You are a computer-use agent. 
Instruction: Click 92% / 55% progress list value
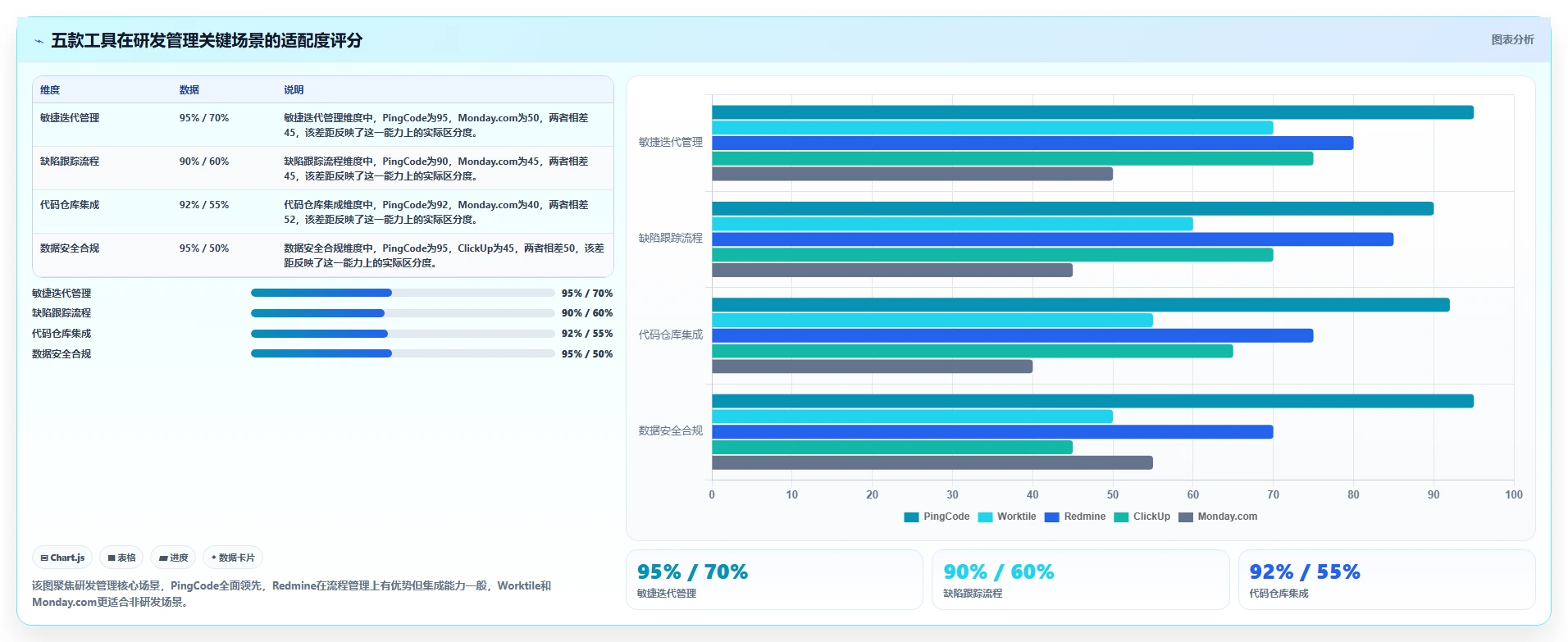[587, 334]
